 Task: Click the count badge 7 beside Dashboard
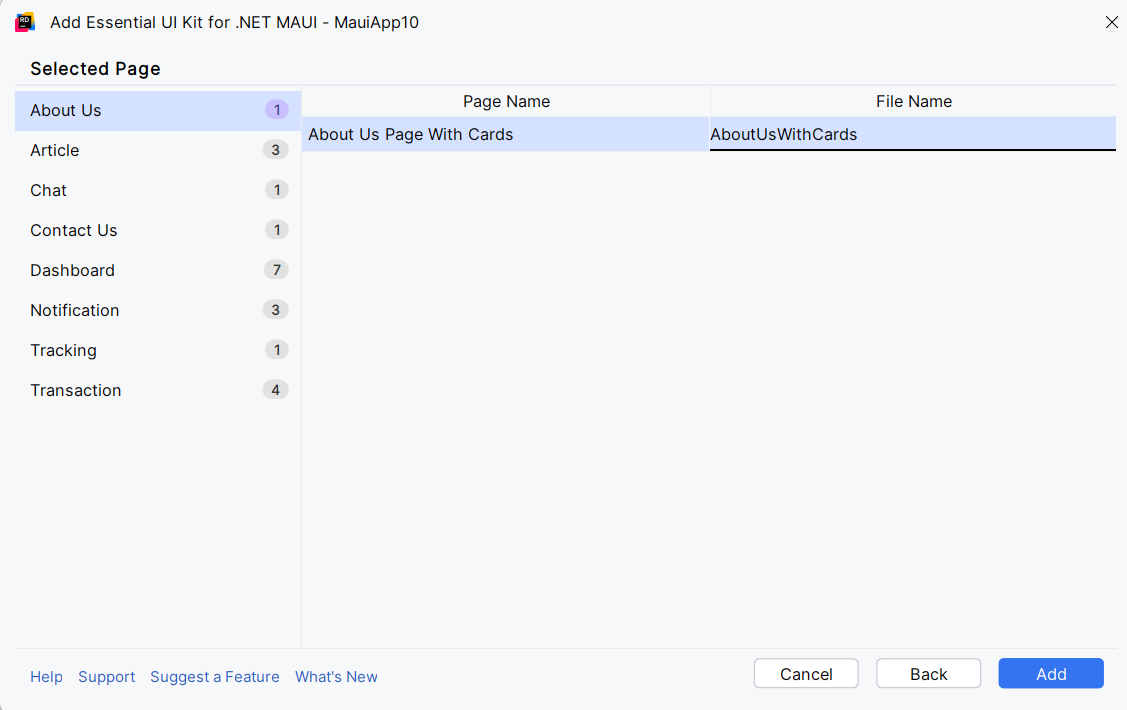[276, 270]
